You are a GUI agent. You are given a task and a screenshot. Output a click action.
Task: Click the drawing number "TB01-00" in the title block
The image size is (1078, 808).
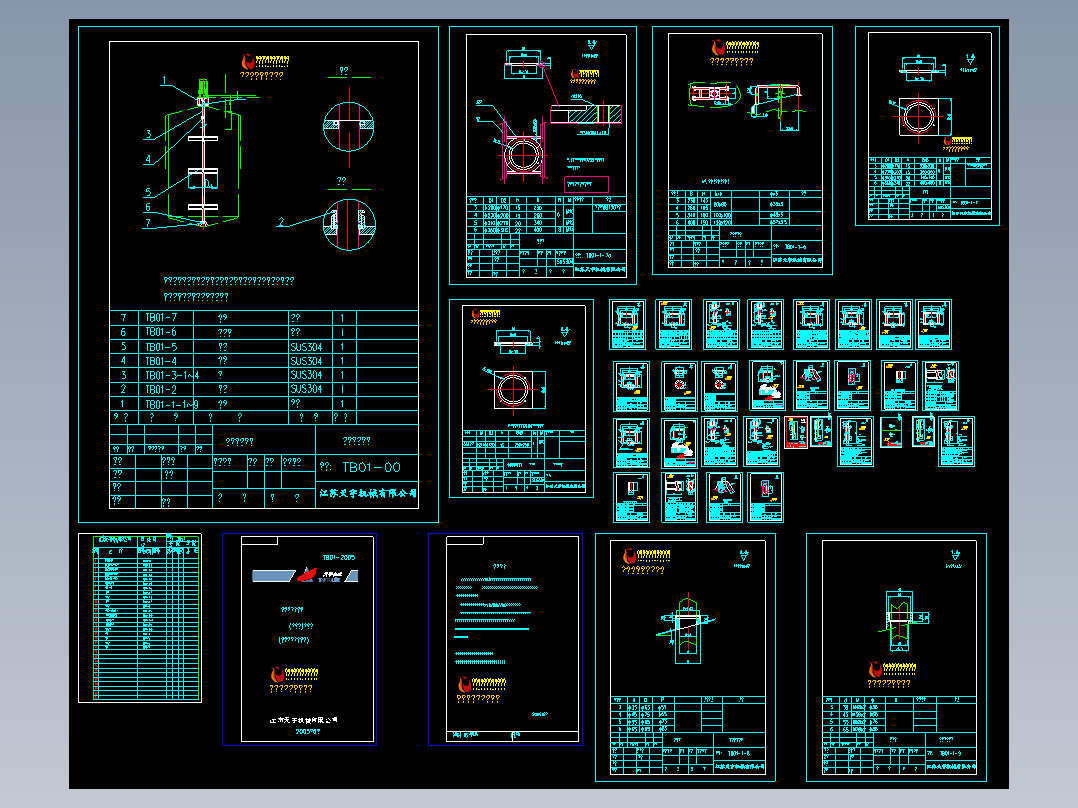tap(371, 468)
